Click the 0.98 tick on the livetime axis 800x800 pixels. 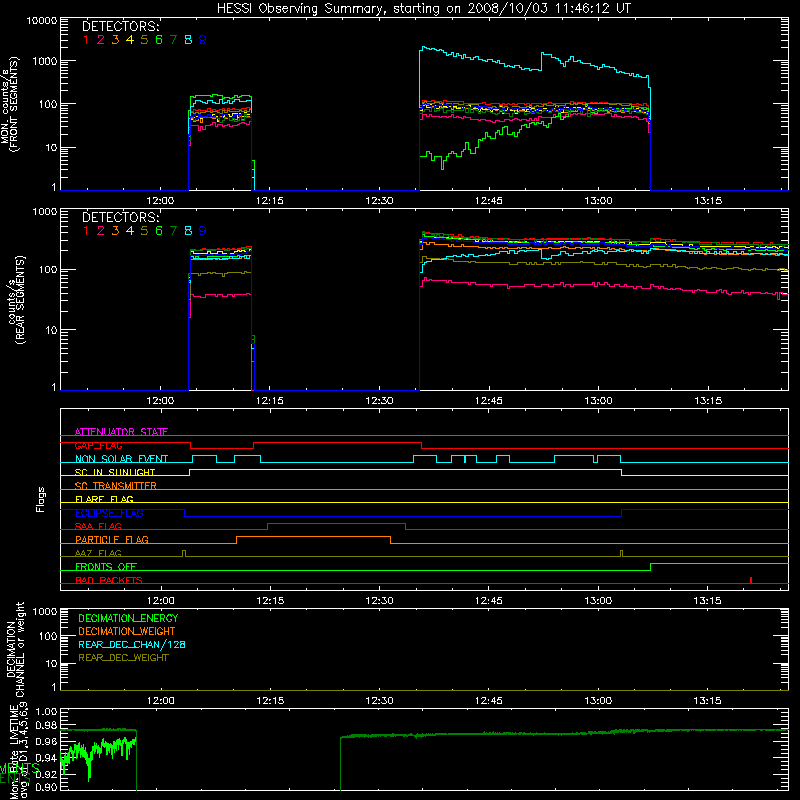tap(46, 725)
